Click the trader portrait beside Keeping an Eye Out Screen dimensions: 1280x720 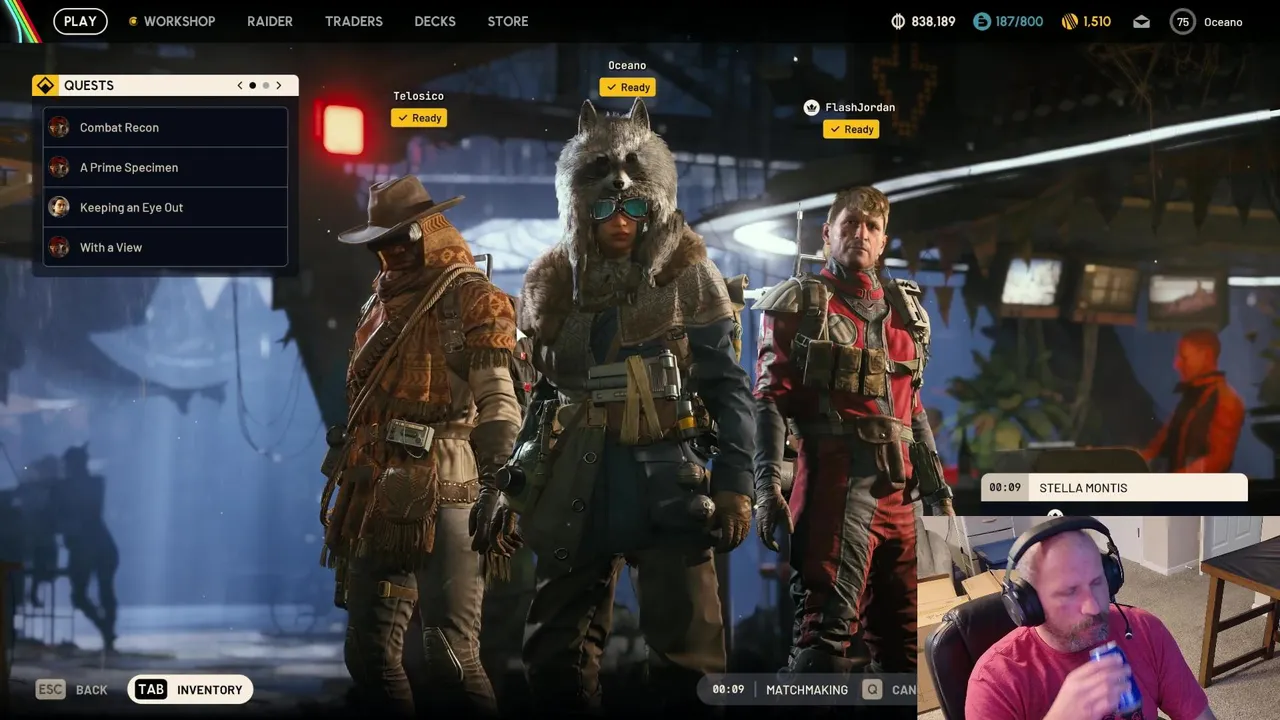[59, 207]
